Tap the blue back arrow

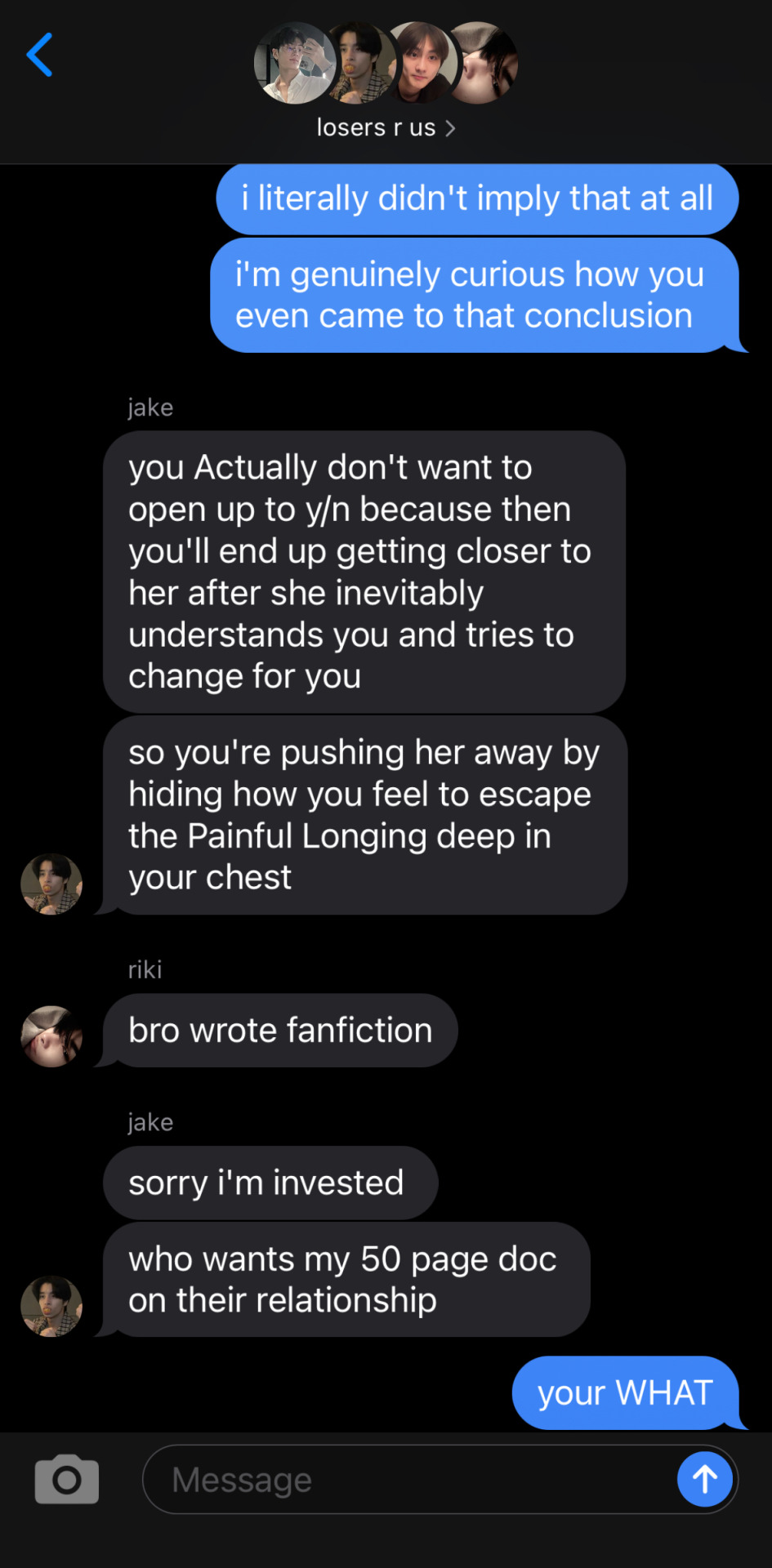(39, 55)
